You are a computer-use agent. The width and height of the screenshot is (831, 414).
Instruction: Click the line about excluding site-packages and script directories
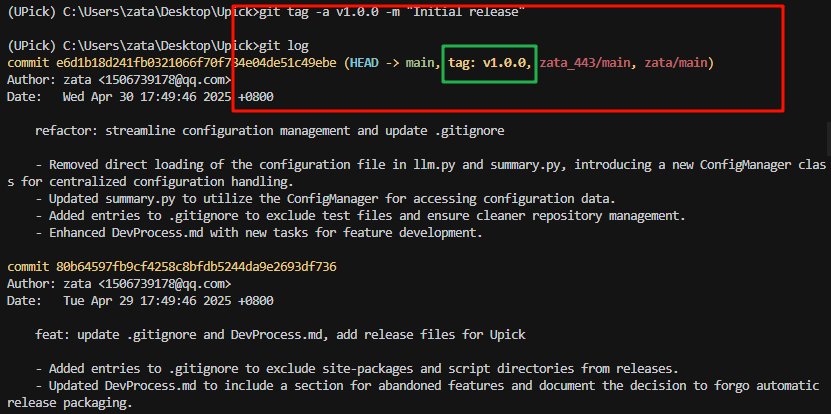coord(357,368)
